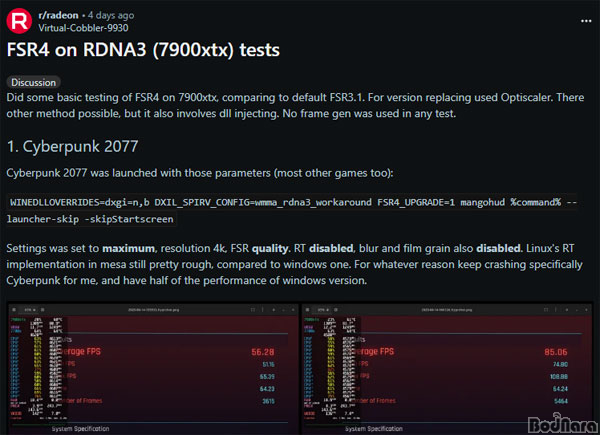
Task: Open the post options three-dot menu
Action: [x=586, y=21]
